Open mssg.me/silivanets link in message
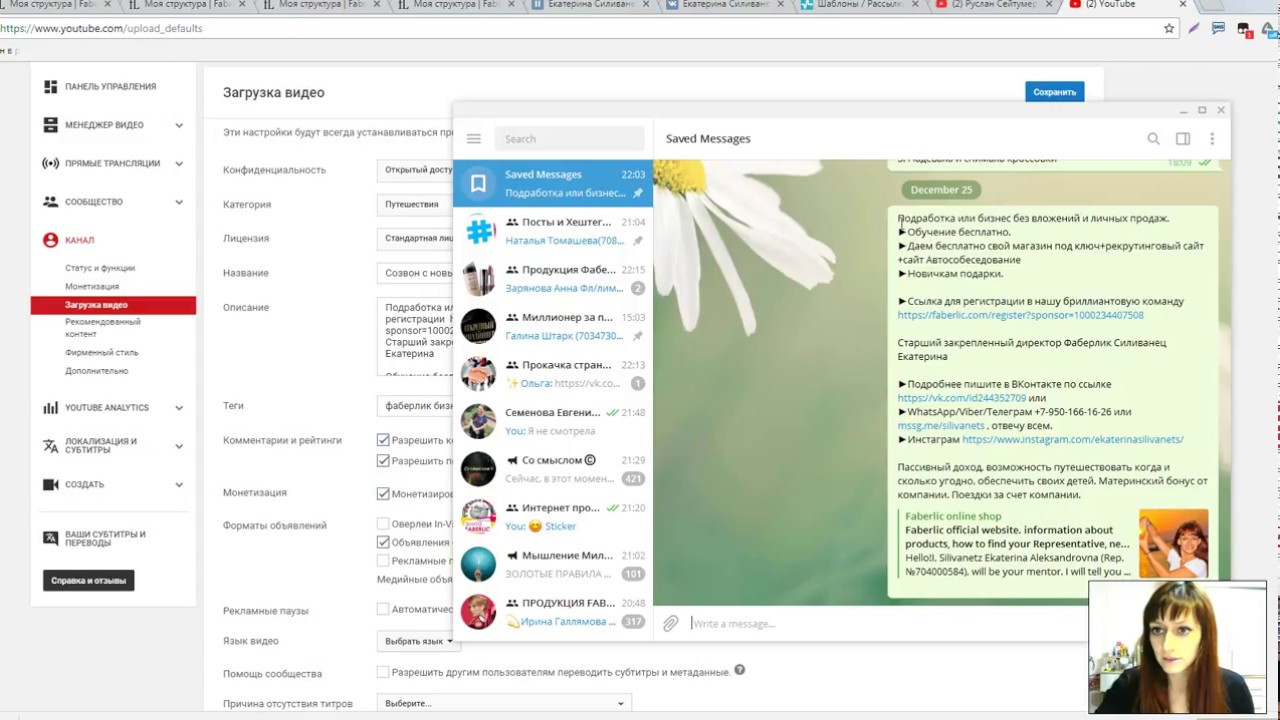1280x720 pixels. [940, 426]
